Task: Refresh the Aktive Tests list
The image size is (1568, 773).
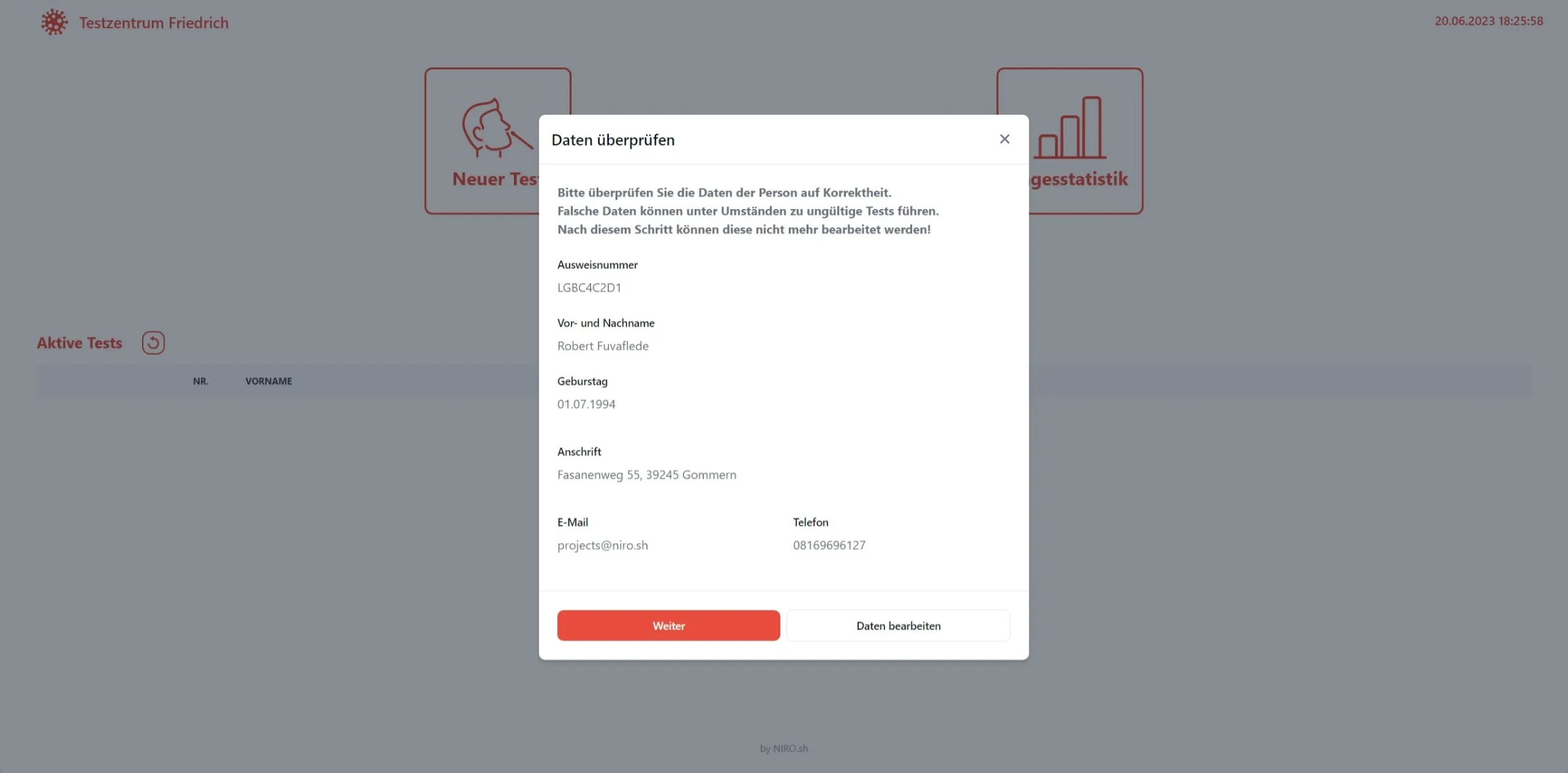Action: click(x=153, y=343)
